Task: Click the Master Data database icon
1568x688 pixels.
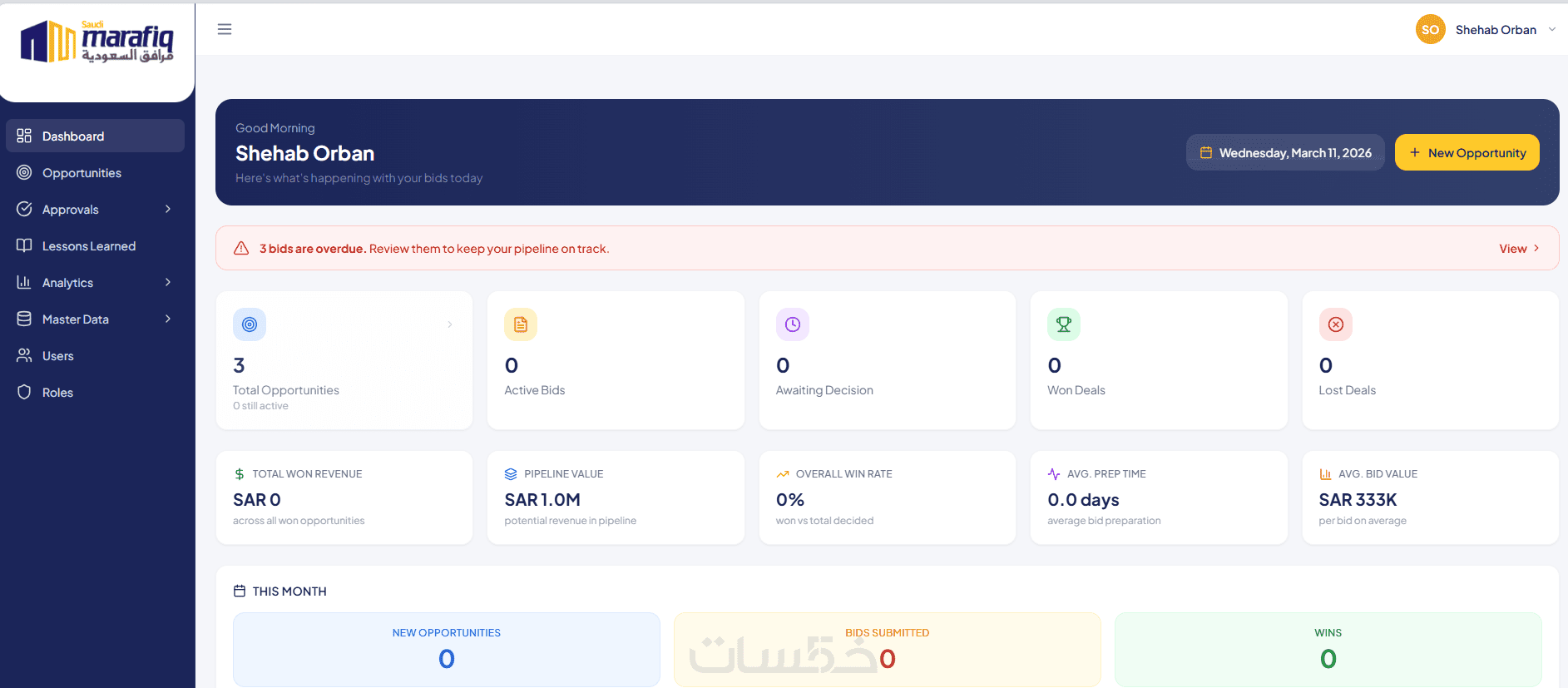Action: tap(24, 319)
